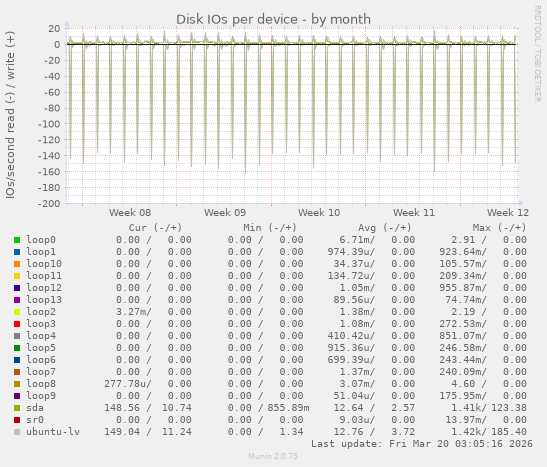Click the loop0 green color swatch
Viewport: 547px width, 467px height.
pos(17,240)
